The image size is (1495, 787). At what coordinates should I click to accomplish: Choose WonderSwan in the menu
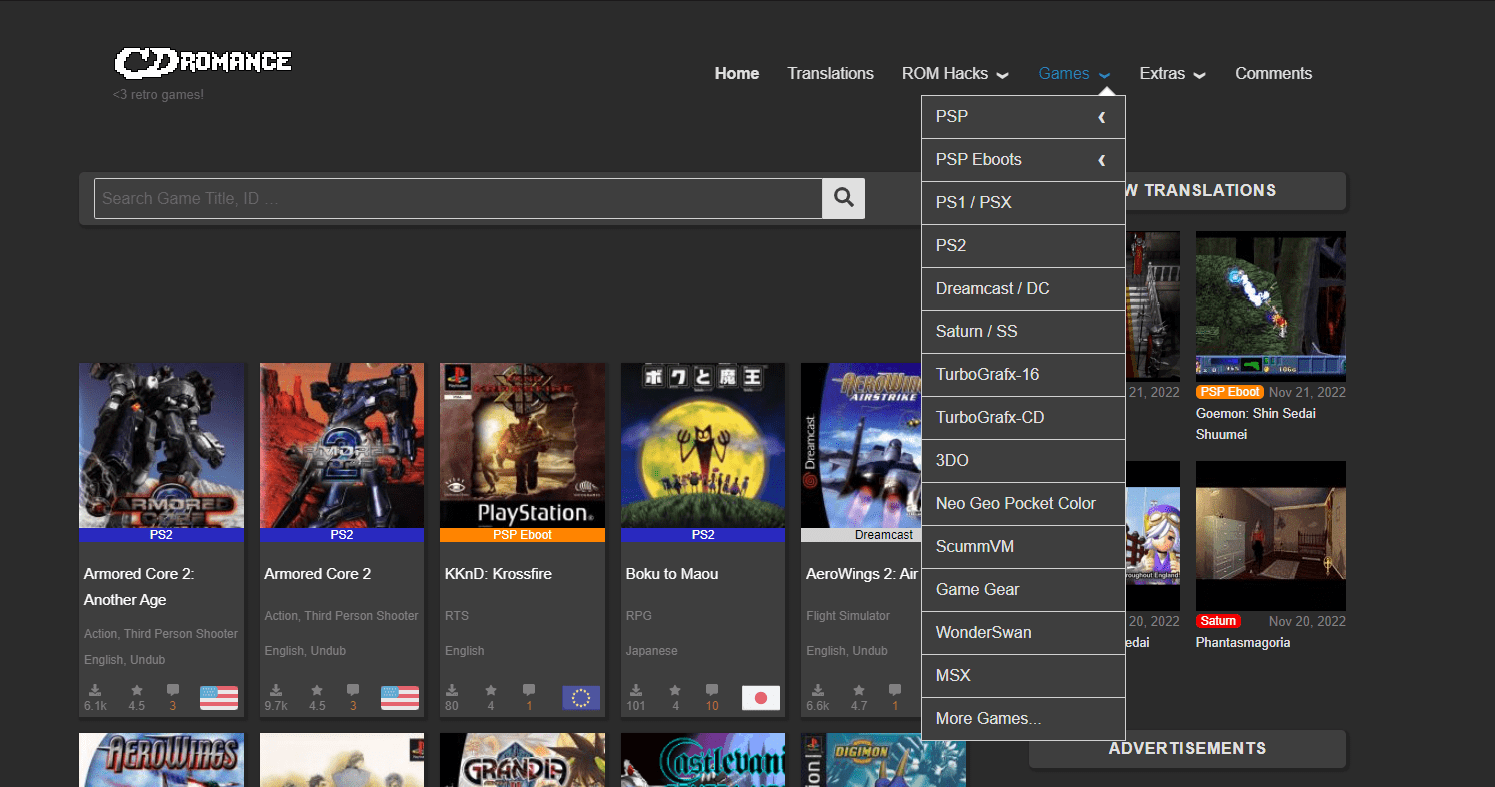click(x=1023, y=632)
